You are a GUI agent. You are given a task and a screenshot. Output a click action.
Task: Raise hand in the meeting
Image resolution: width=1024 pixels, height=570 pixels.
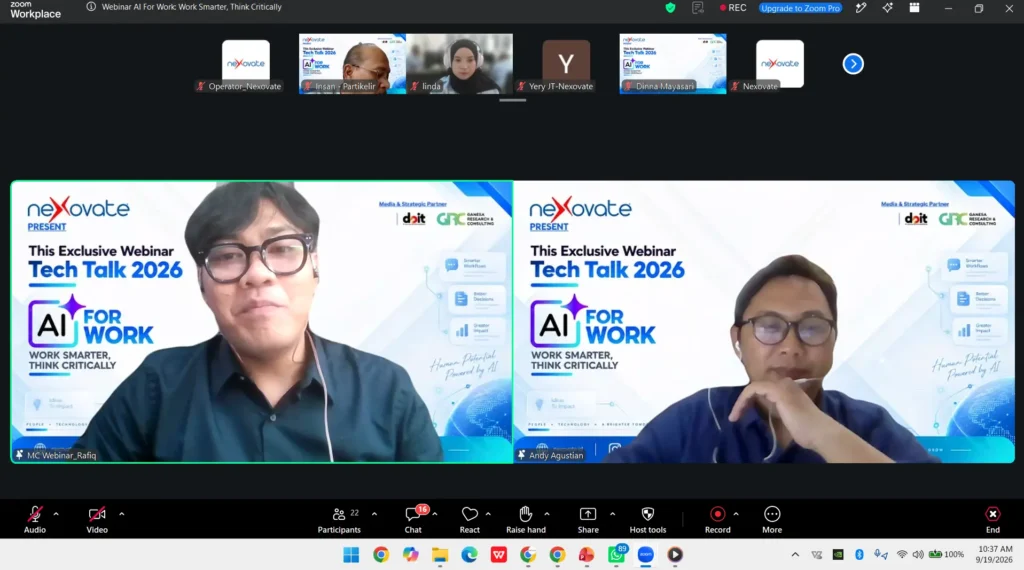click(526, 520)
